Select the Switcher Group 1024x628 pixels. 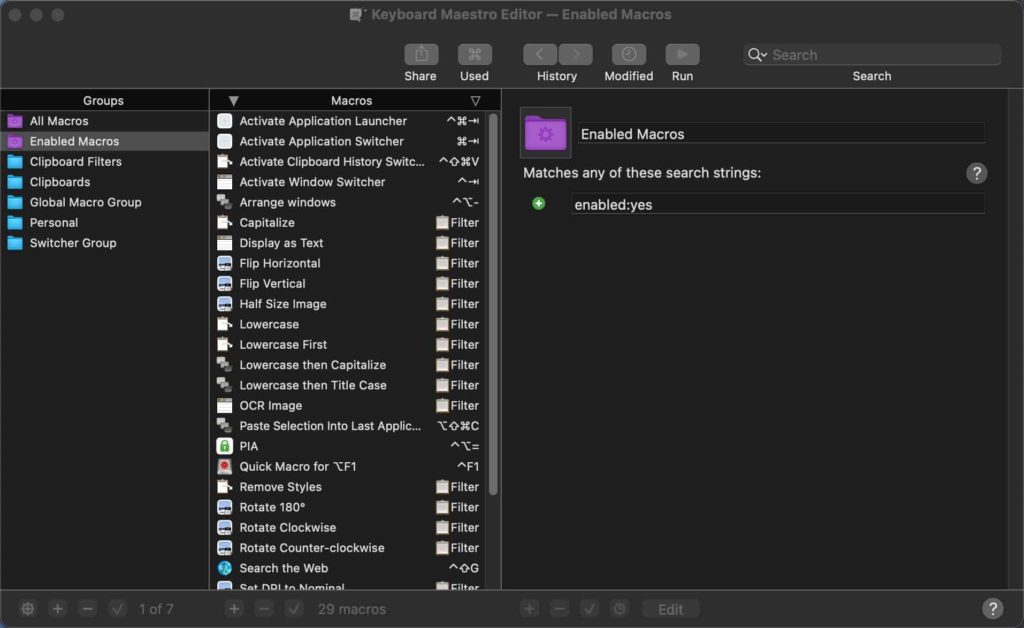click(104, 242)
